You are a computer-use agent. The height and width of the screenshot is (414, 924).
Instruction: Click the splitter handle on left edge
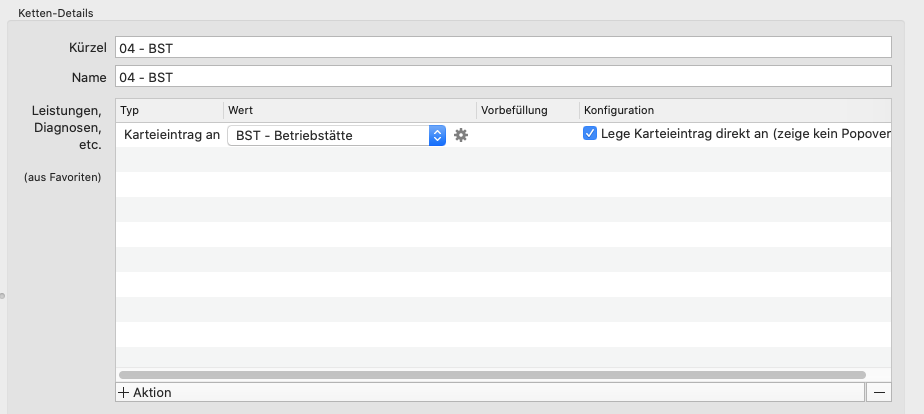coord(2,296)
